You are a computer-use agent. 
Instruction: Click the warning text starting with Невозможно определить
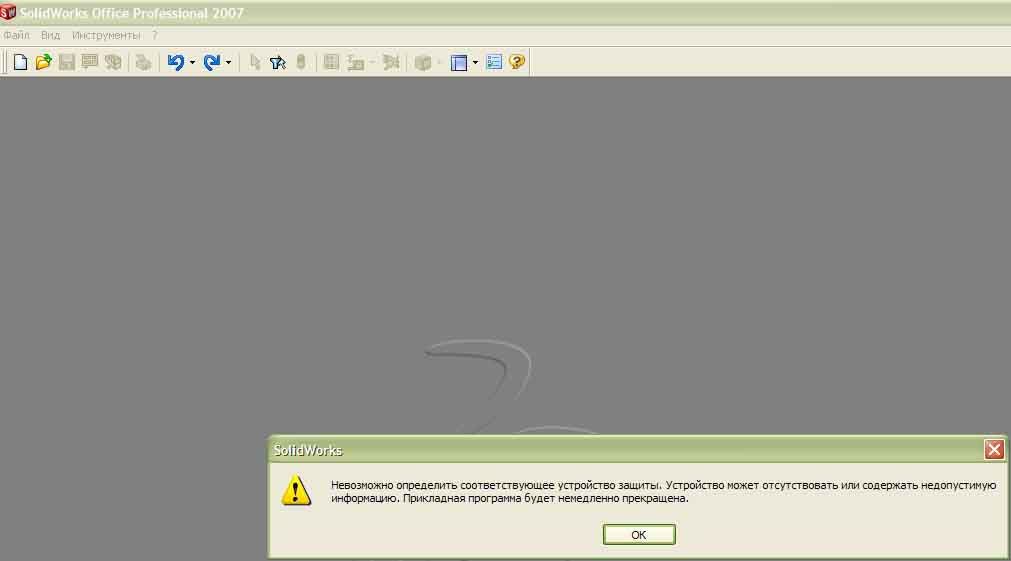pyautogui.click(x=663, y=491)
